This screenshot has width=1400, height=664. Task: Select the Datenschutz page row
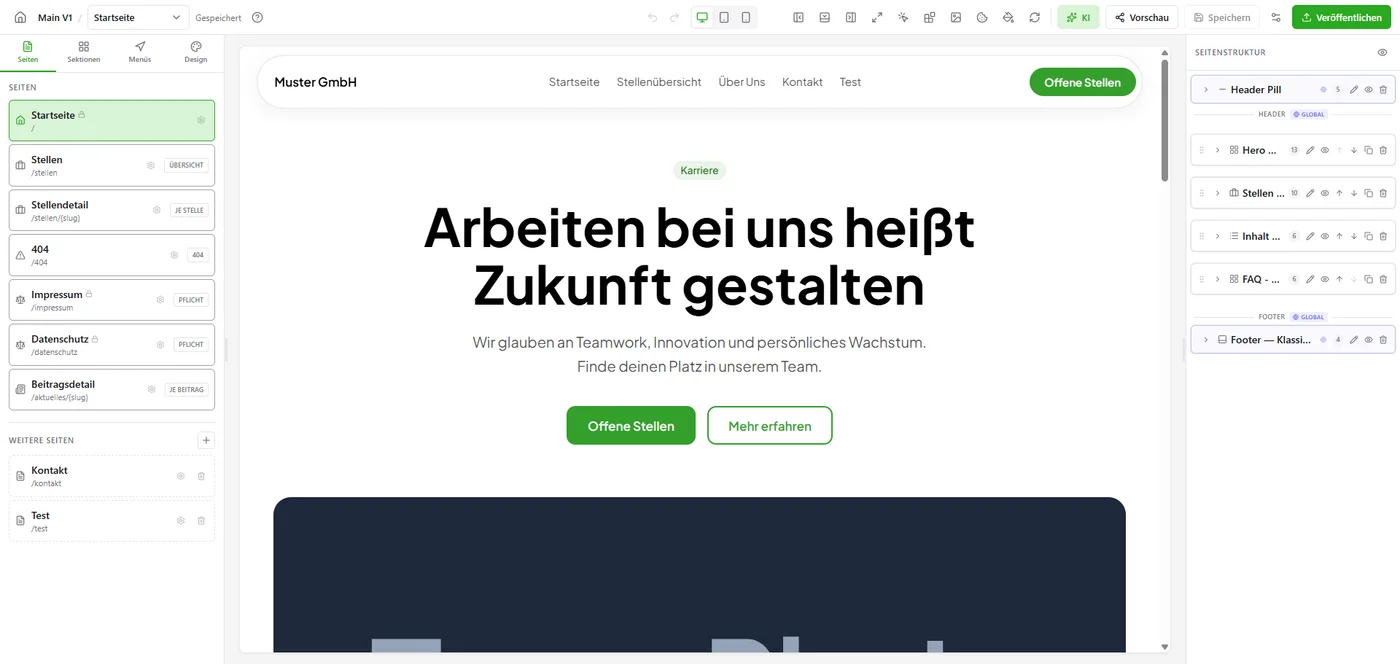pos(112,344)
